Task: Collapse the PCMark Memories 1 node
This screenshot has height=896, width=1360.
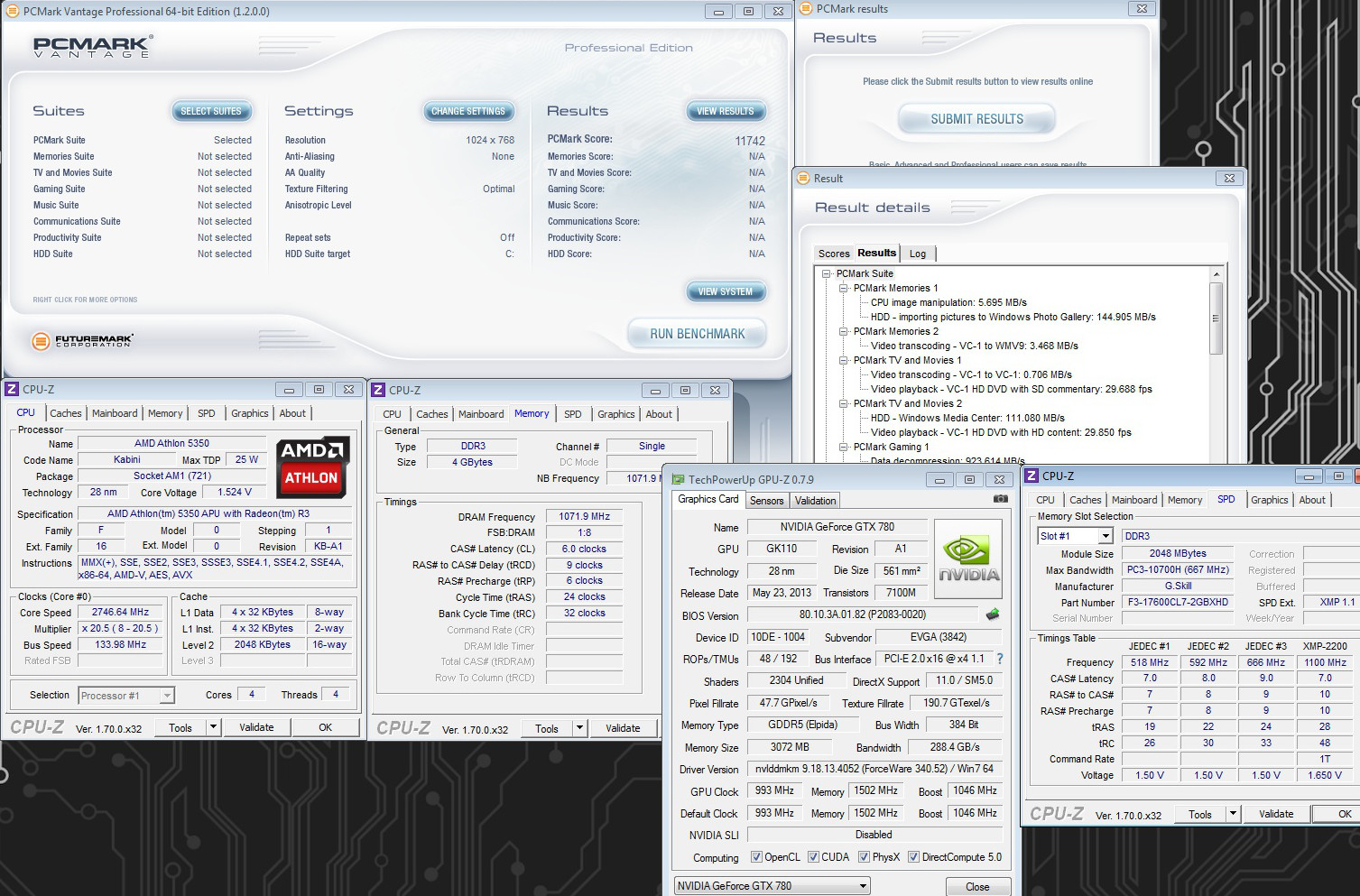Action: click(x=844, y=288)
